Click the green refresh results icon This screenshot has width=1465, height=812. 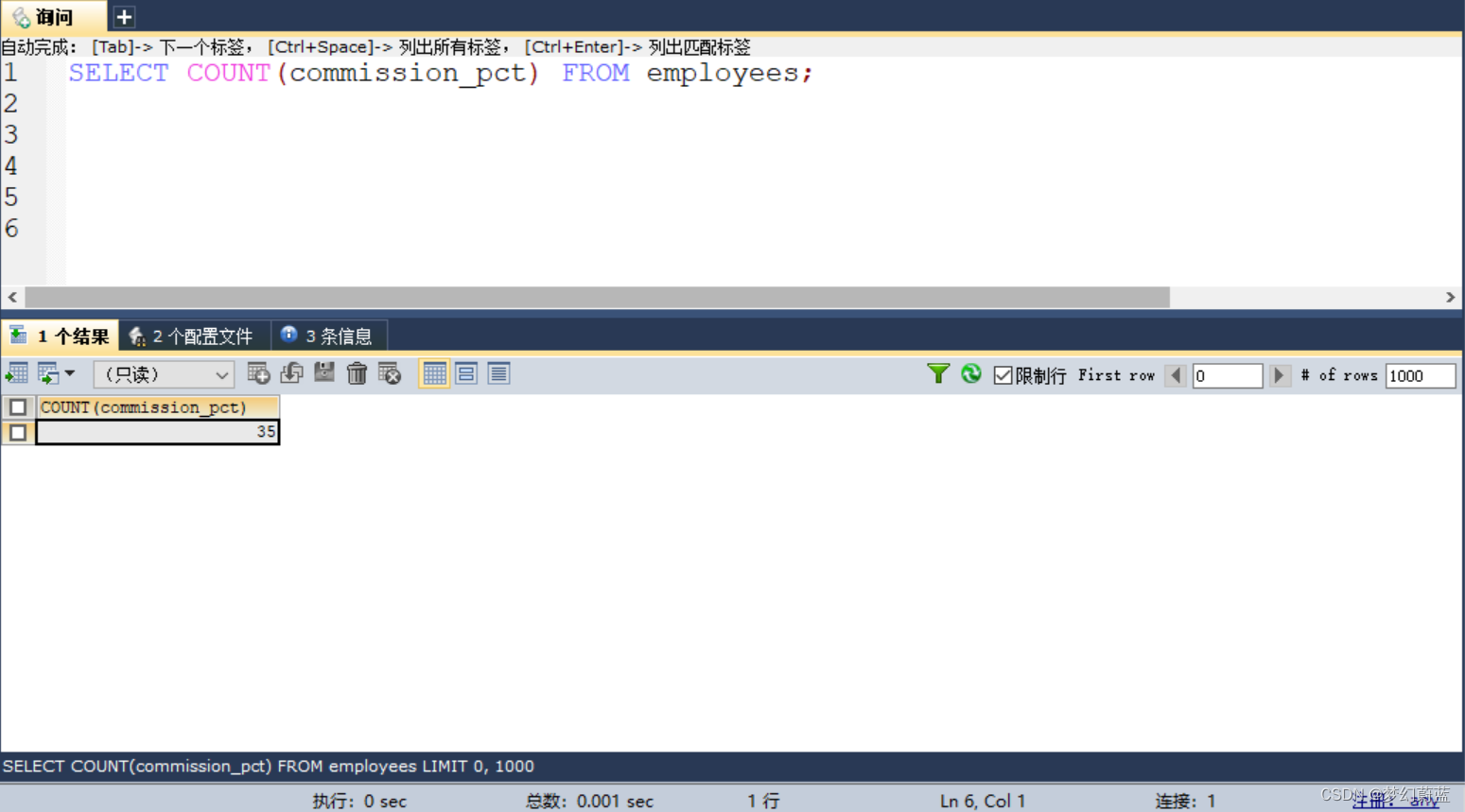971,374
